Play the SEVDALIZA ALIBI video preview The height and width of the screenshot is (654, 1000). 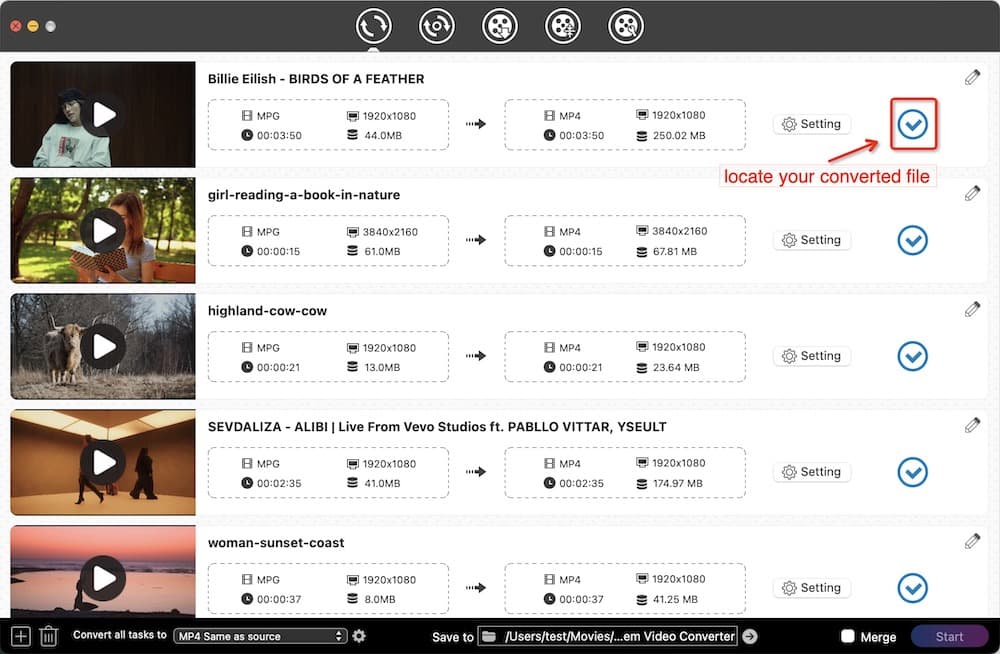coord(103,463)
